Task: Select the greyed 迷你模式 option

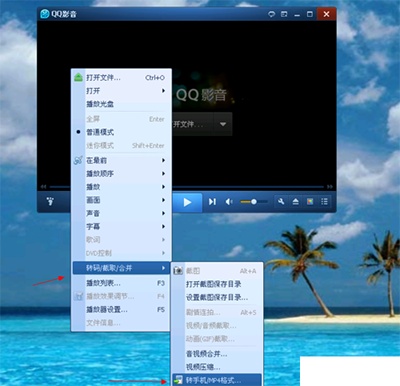Action: (x=121, y=145)
